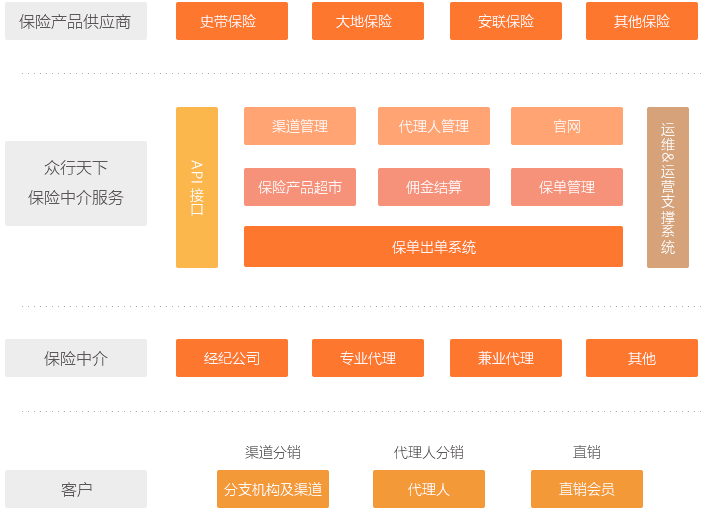Select the 运维&运营支撑系统 vertical bar
This screenshot has width=701, height=512.
(667, 187)
